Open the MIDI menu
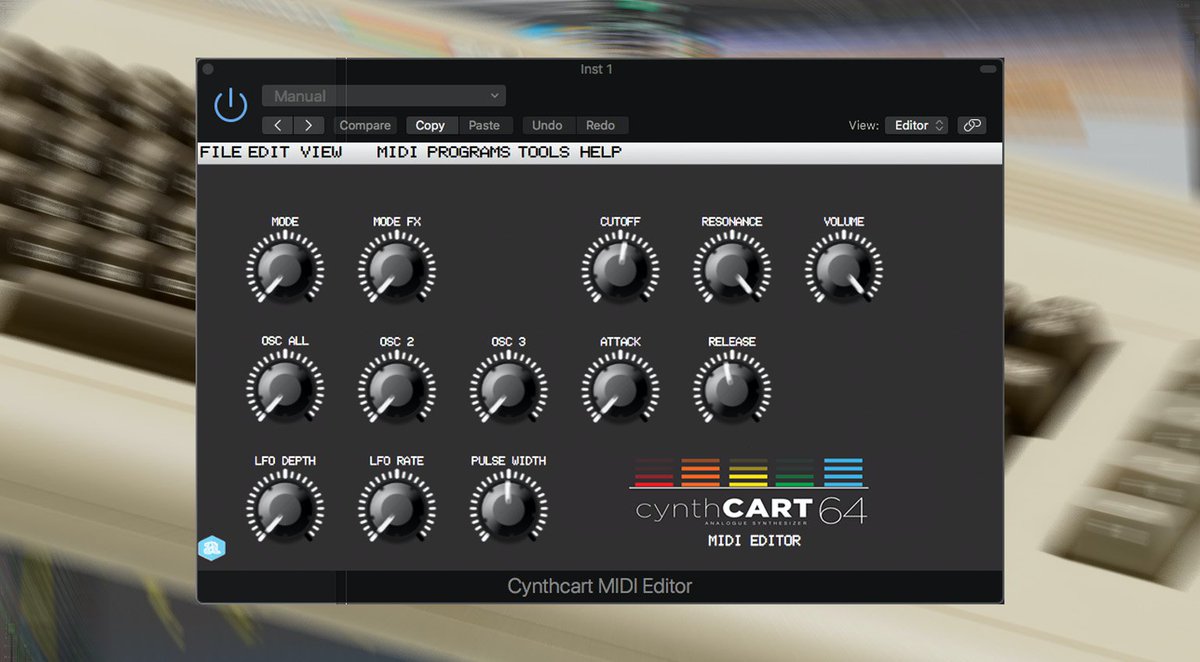The image size is (1200, 662). [398, 152]
